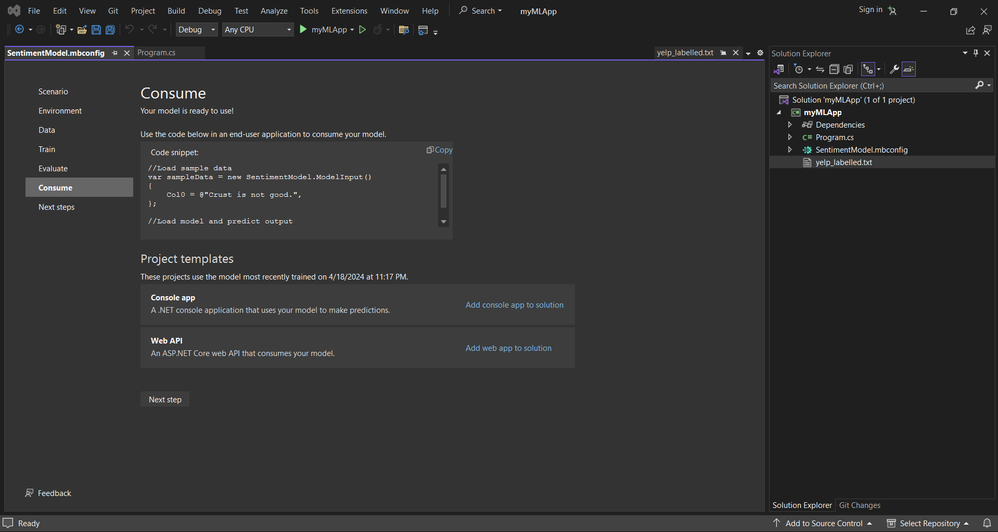Show All Files icon in Solution Explorer

click(x=848, y=69)
